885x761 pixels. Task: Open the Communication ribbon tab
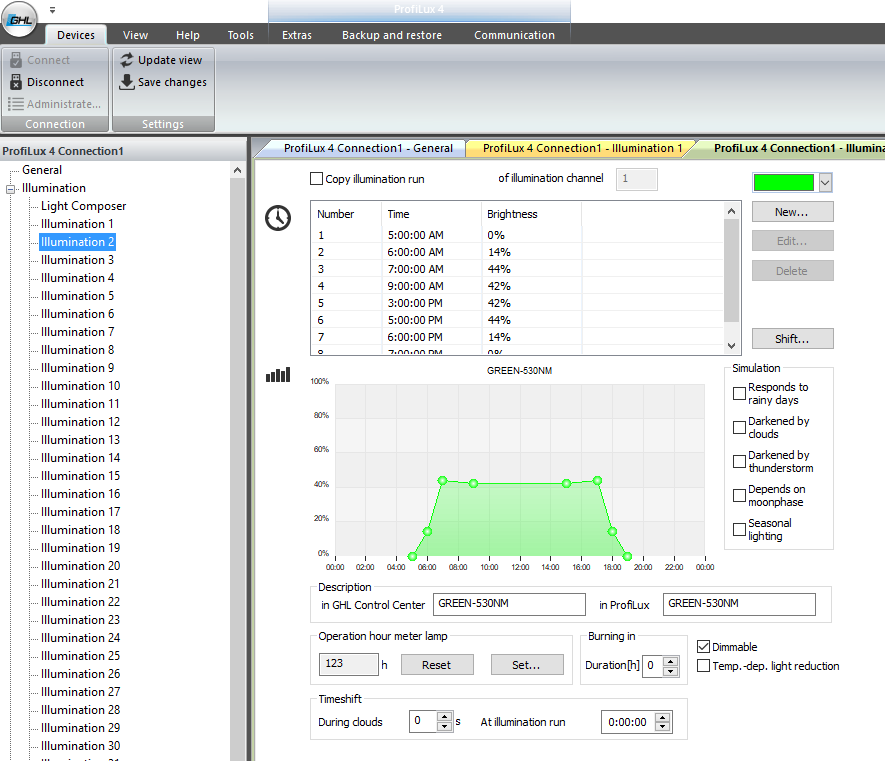tap(514, 35)
